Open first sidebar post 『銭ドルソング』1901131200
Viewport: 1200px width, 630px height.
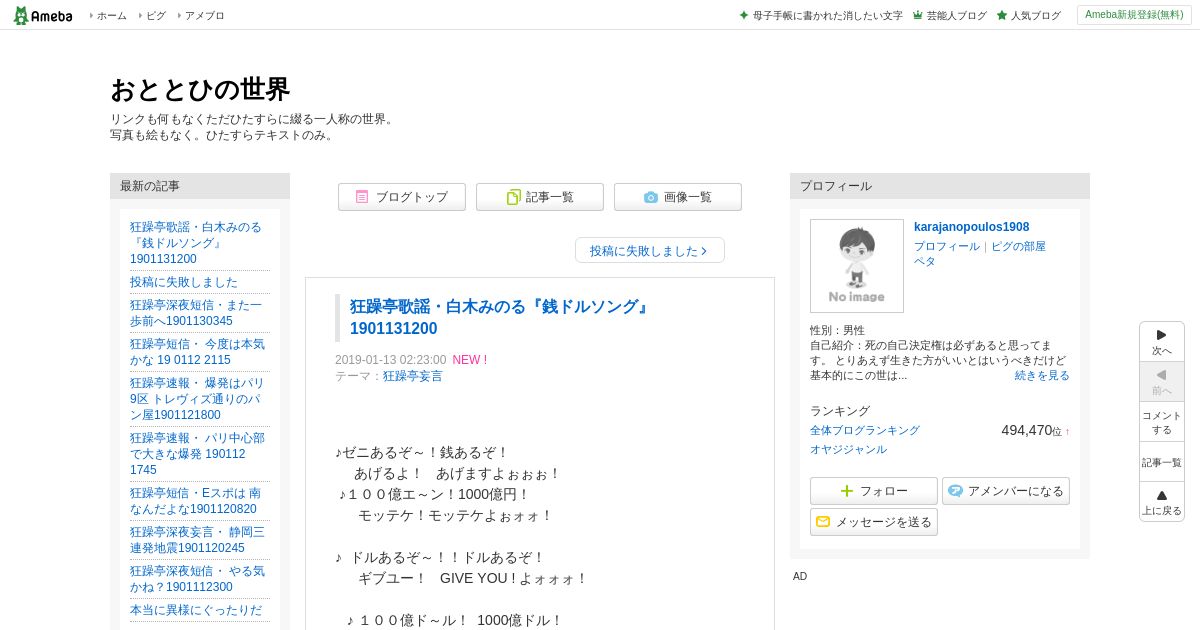pos(196,243)
